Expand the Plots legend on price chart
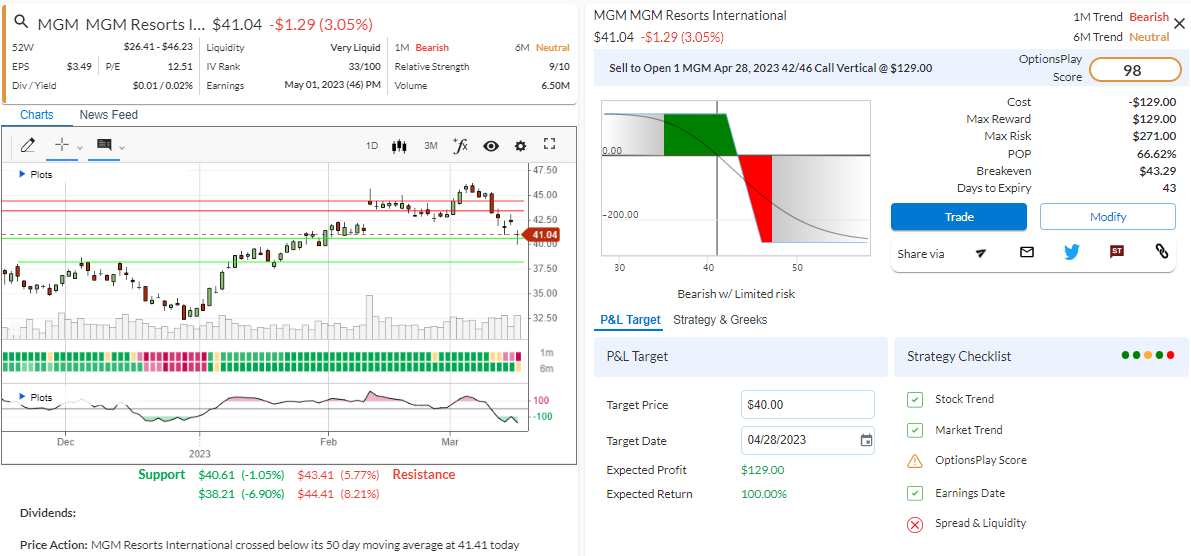The image size is (1191, 556). (36, 174)
